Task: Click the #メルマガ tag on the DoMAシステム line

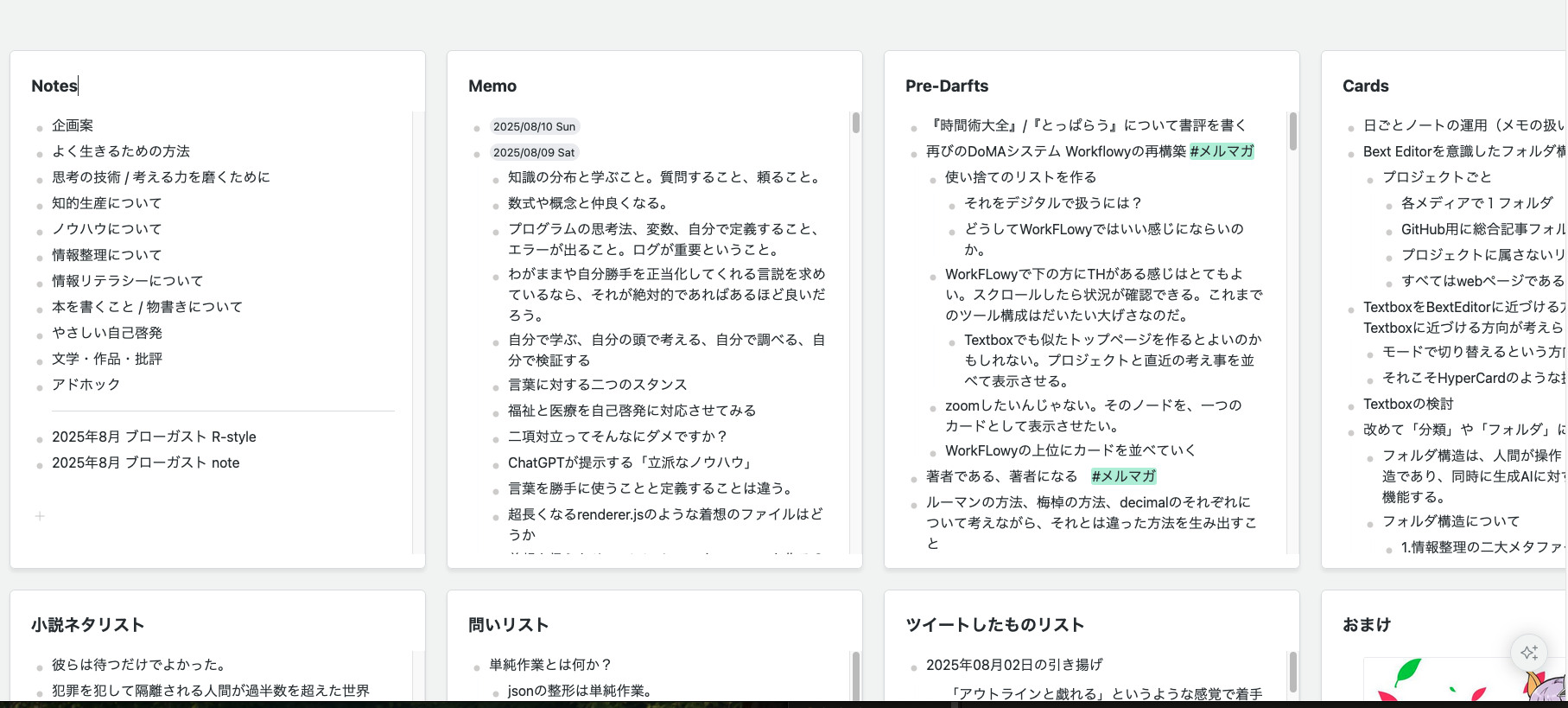Action: [x=1222, y=151]
